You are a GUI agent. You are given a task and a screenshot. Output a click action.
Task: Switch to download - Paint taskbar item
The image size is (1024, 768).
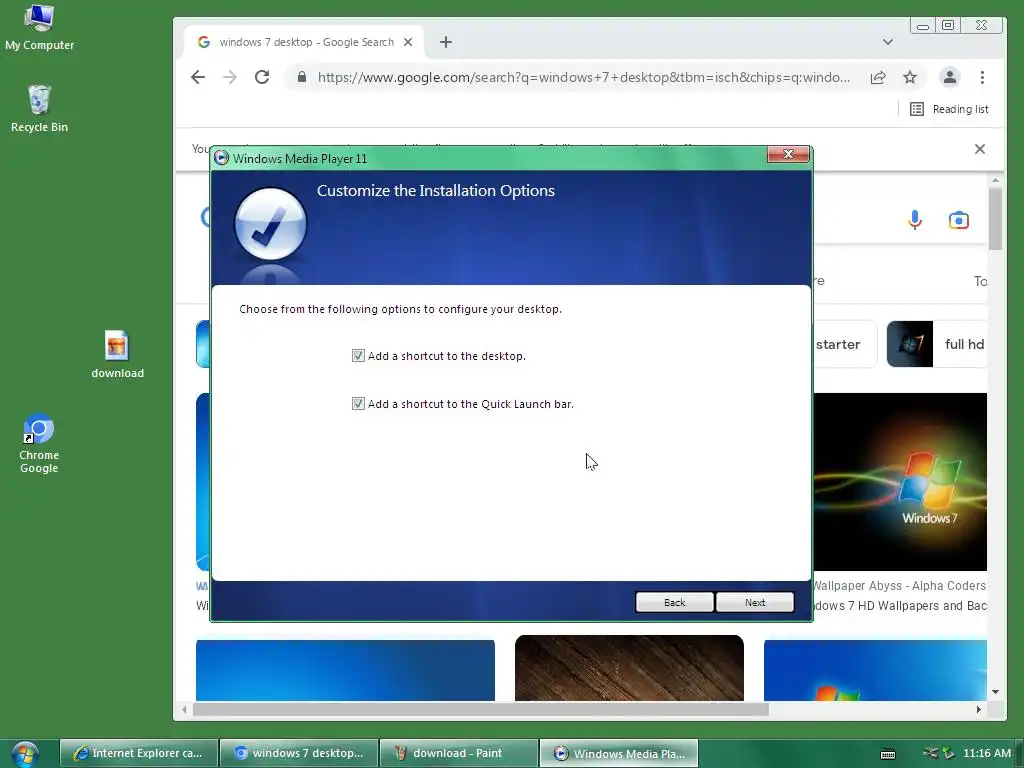[459, 753]
